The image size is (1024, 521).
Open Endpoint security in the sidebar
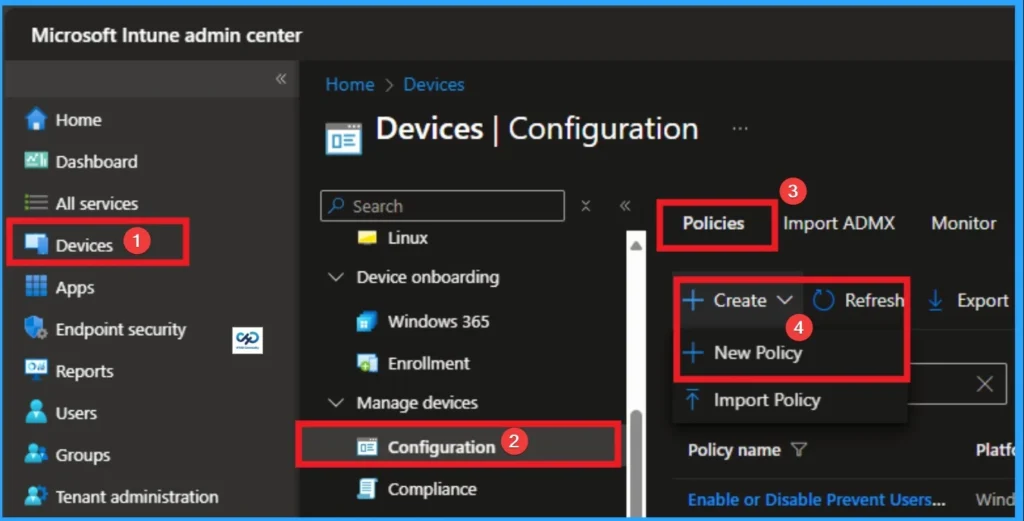coord(105,329)
